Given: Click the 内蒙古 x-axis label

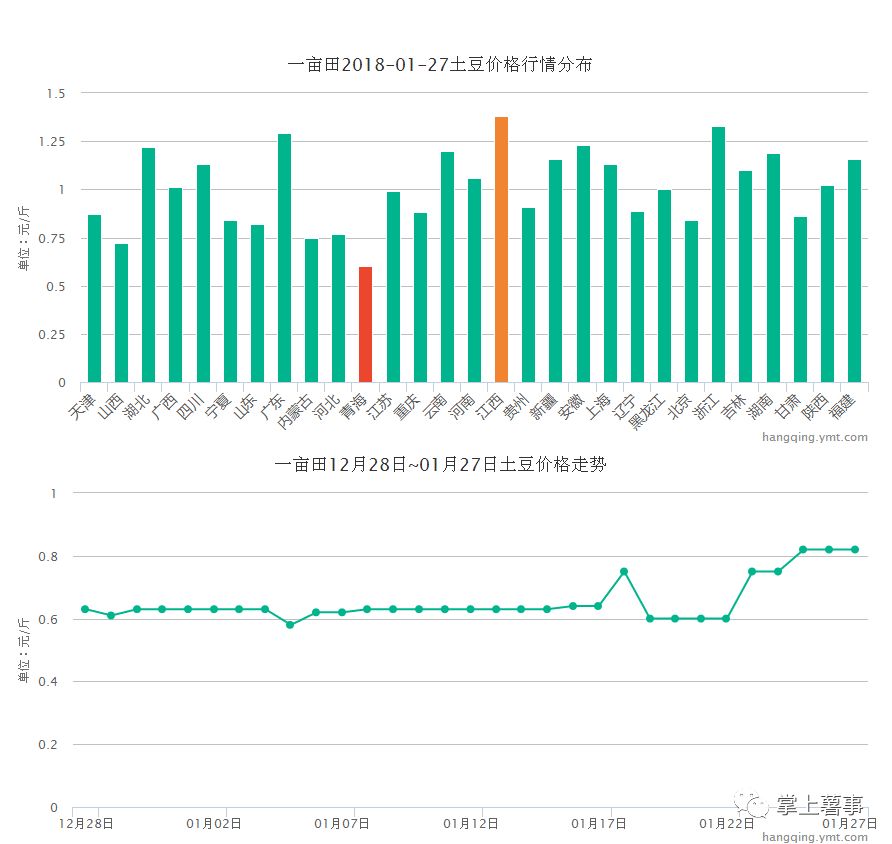Looking at the screenshot, I should point(295,412).
